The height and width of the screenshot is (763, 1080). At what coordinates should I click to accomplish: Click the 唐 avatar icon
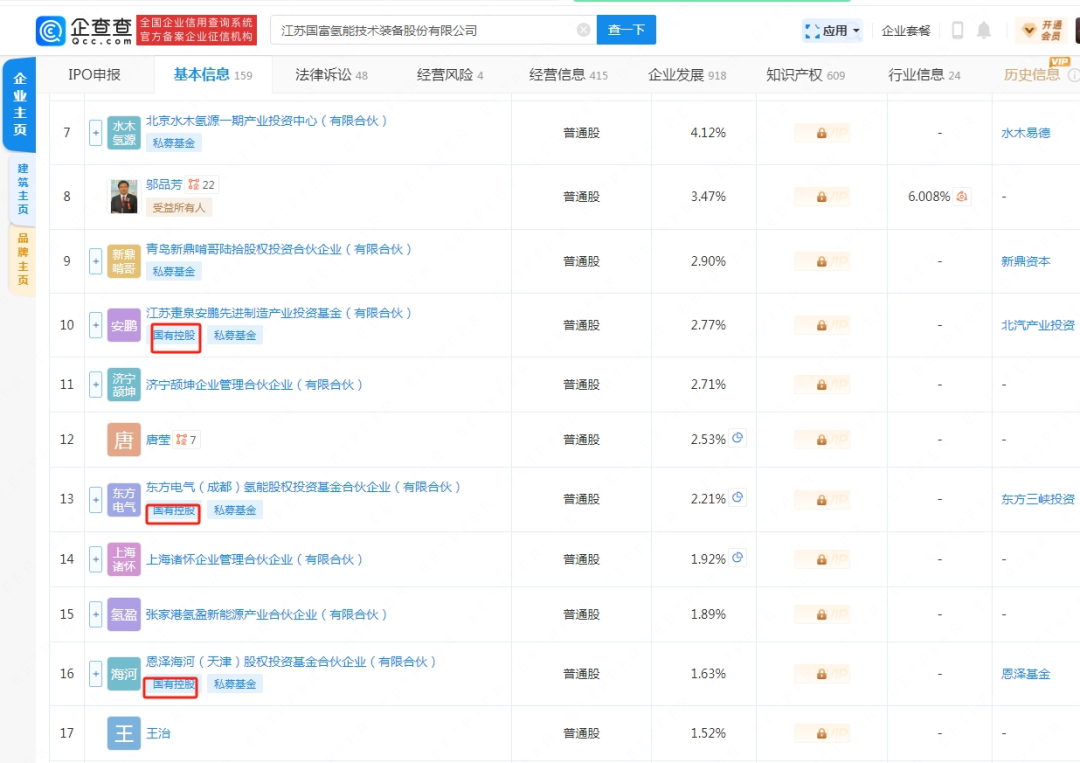124,439
